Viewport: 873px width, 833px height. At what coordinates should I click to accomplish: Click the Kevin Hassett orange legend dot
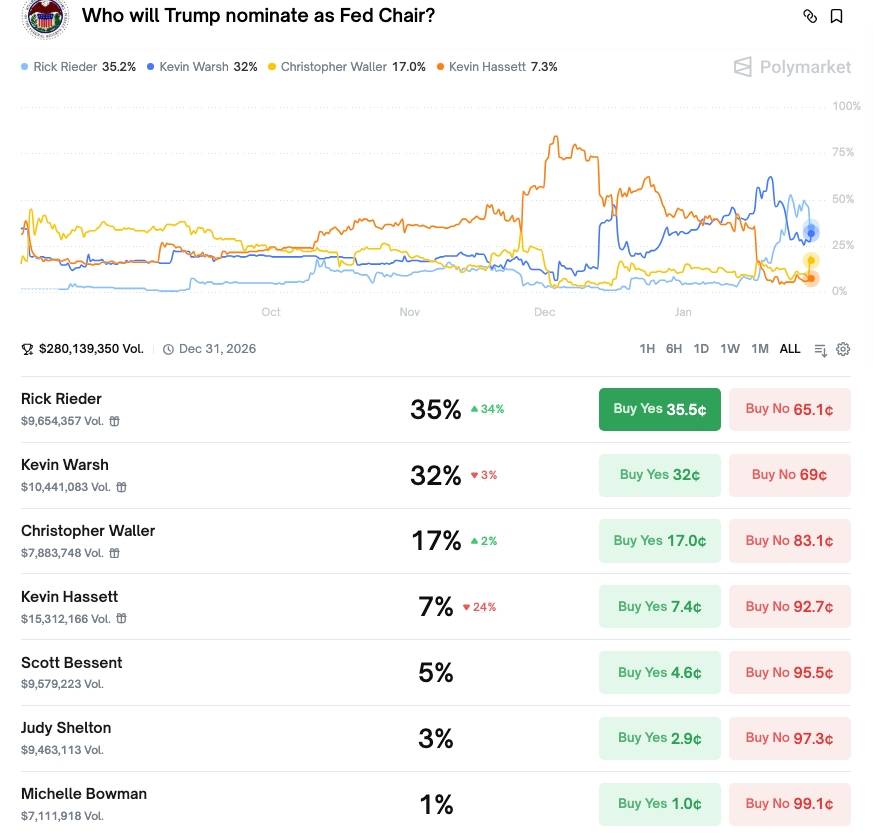[x=441, y=67]
